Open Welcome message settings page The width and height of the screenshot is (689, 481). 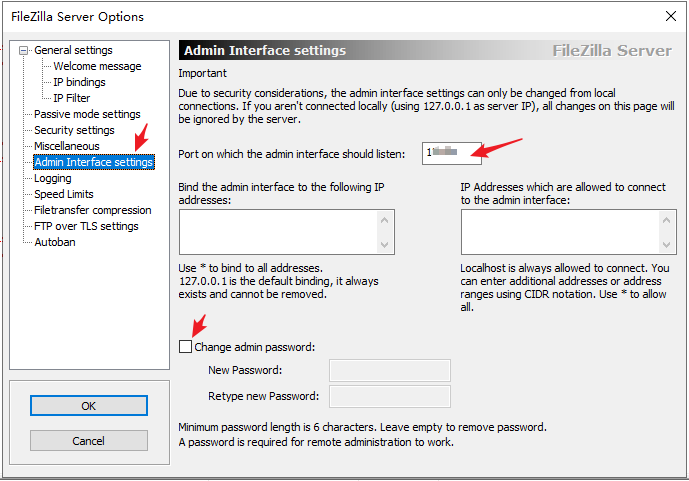97,66
